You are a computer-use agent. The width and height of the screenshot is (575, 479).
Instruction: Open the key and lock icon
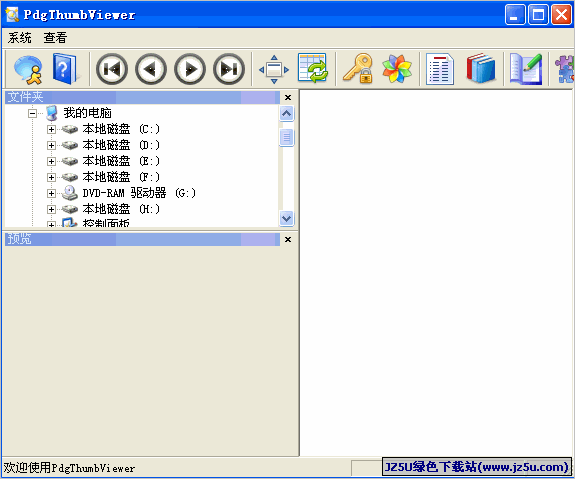click(x=358, y=69)
